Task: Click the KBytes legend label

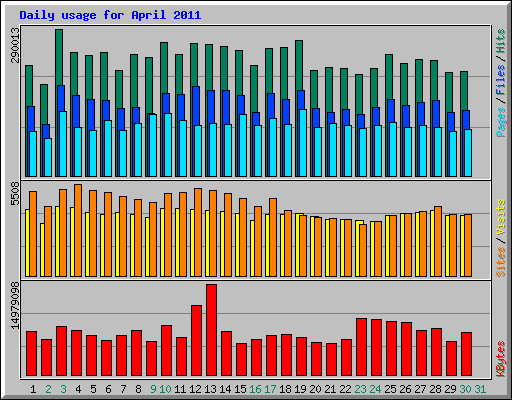Action: 501,359
